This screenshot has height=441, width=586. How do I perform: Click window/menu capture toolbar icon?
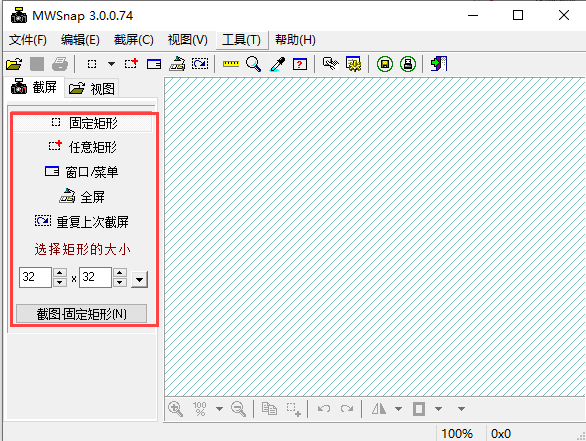[154, 64]
